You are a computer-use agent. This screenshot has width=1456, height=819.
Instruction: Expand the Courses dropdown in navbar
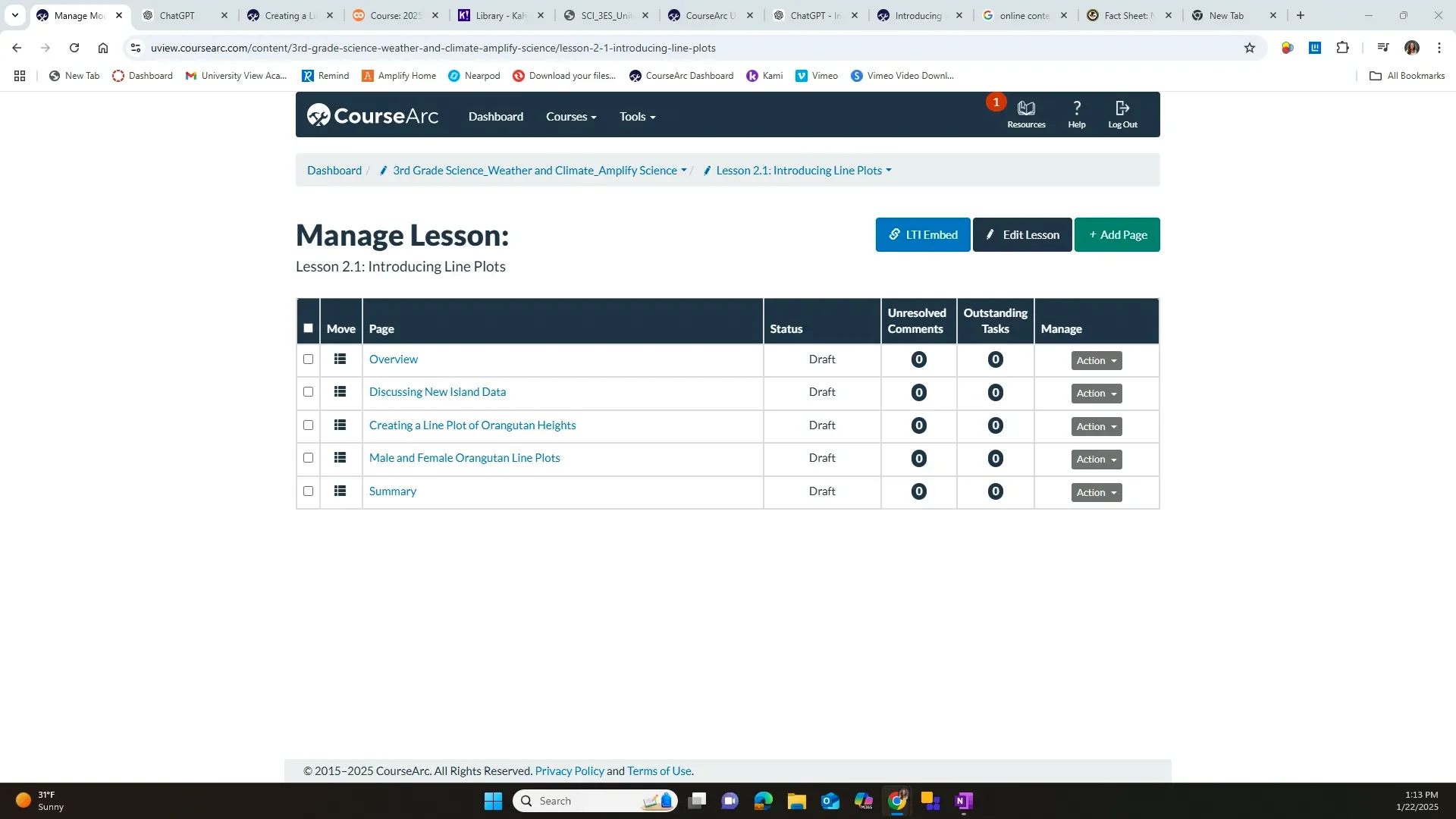pyautogui.click(x=571, y=117)
